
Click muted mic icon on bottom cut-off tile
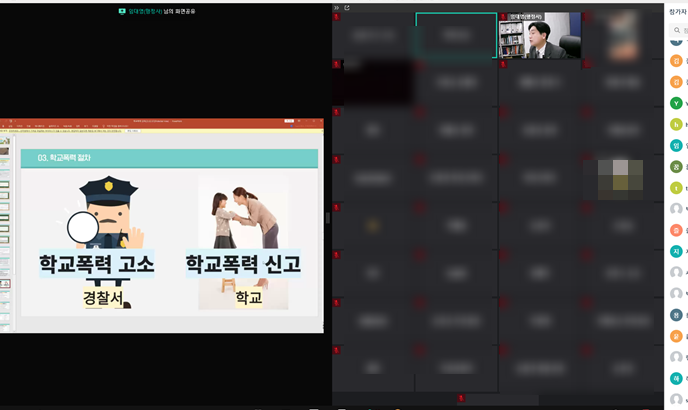[461, 398]
